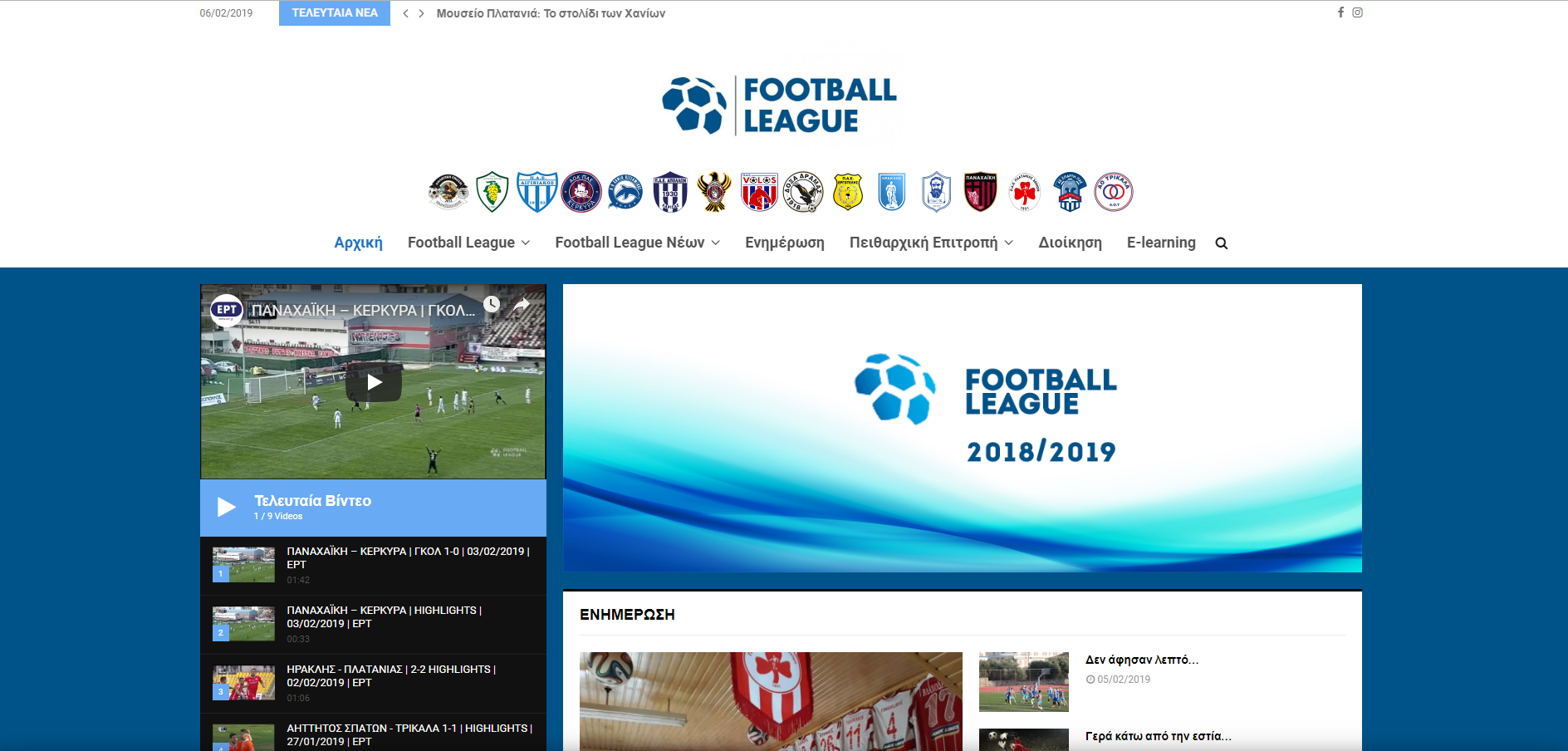Select playlist video ΑΗΤΤΗΤΟΣ ΣΠΑΤΩΝ - ΤΡΙΚΑΛΑ 1-1

pyautogui.click(x=373, y=733)
